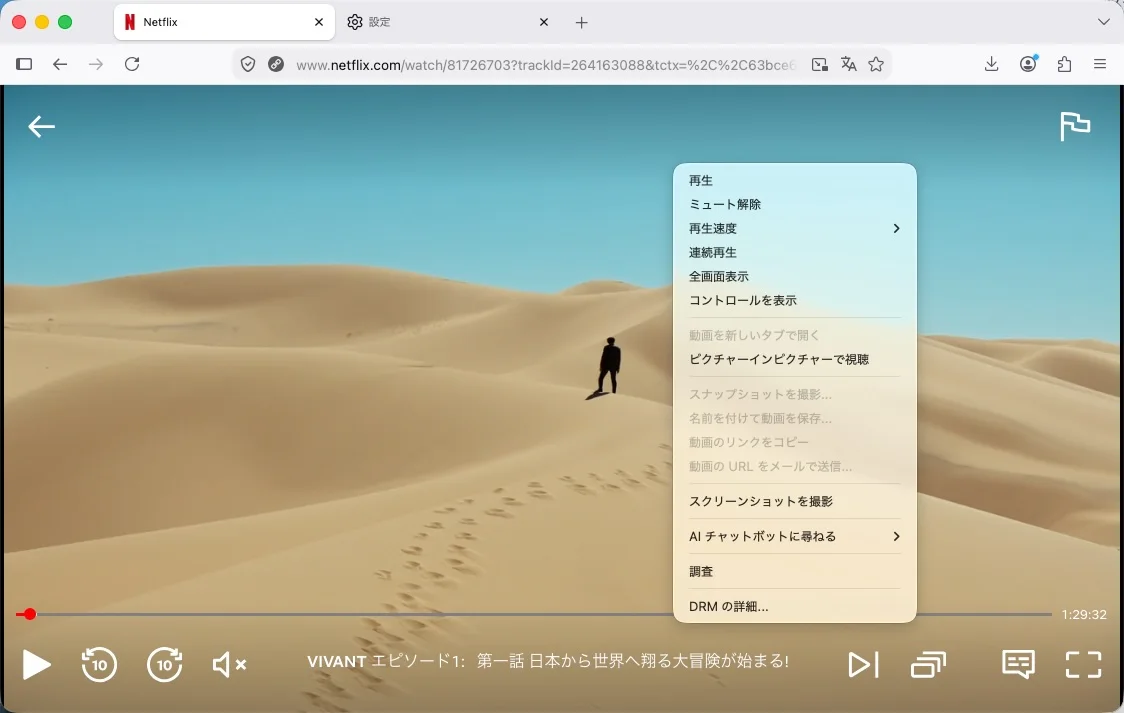Navigate back in browser history
Screen dimensions: 1124x713
pyautogui.click(x=60, y=64)
